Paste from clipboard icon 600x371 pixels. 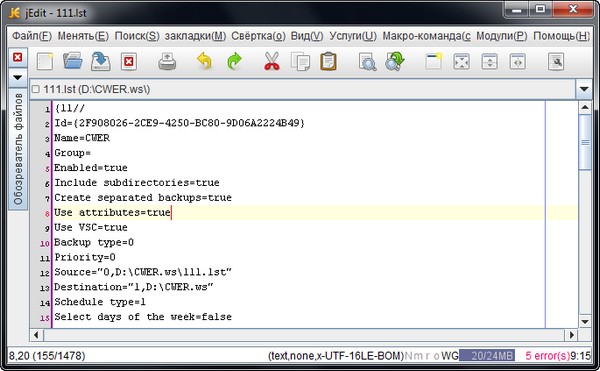coord(328,62)
